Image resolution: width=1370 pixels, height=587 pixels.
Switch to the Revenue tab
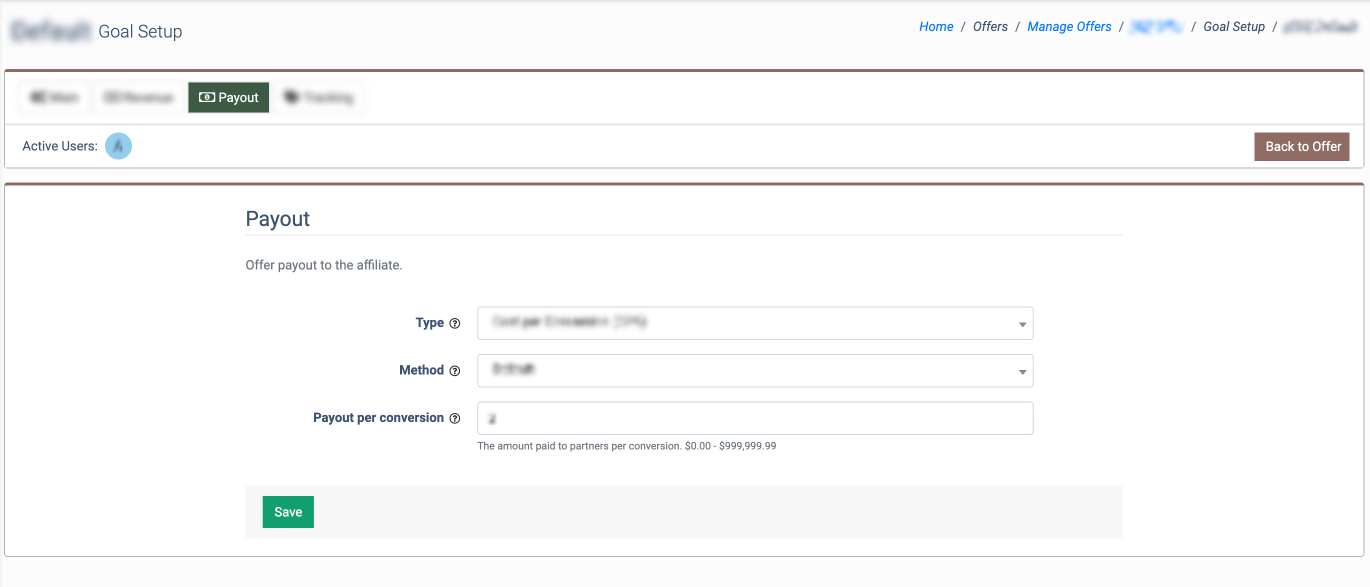139,97
